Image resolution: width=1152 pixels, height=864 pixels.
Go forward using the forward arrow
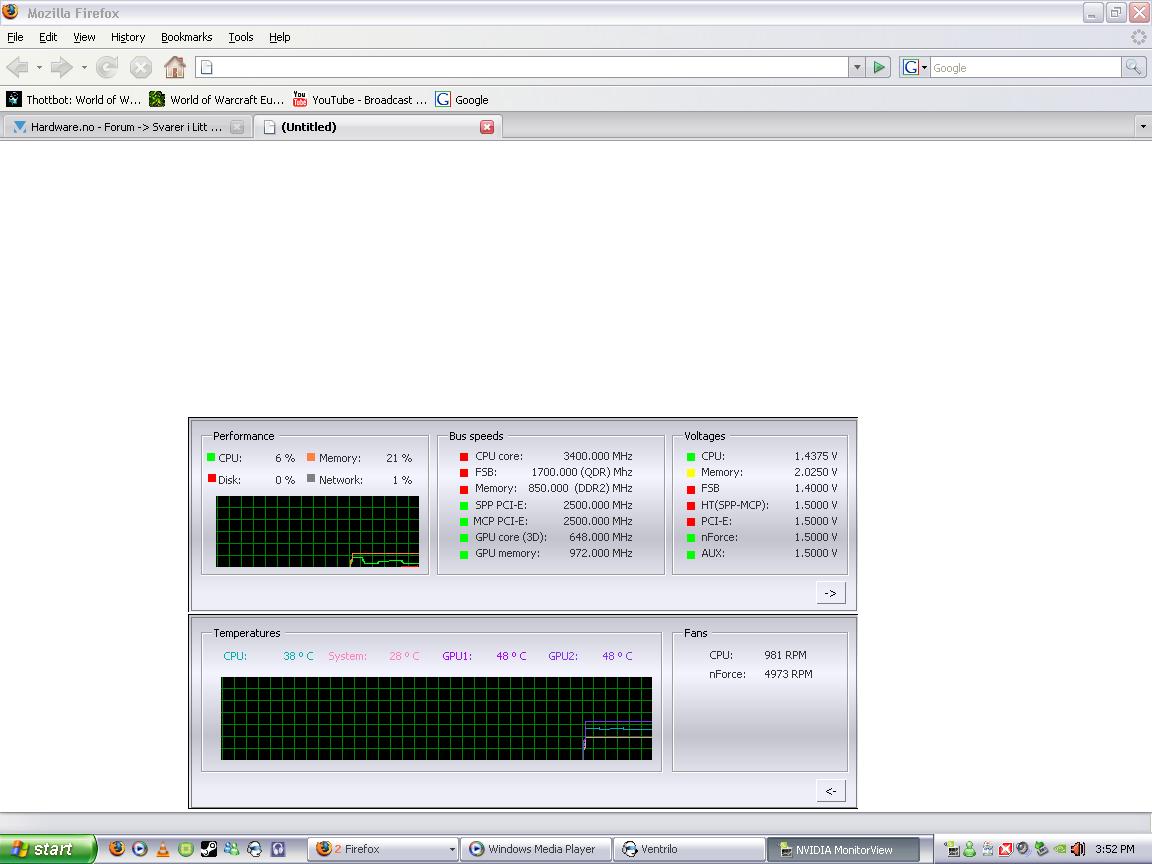tap(62, 68)
